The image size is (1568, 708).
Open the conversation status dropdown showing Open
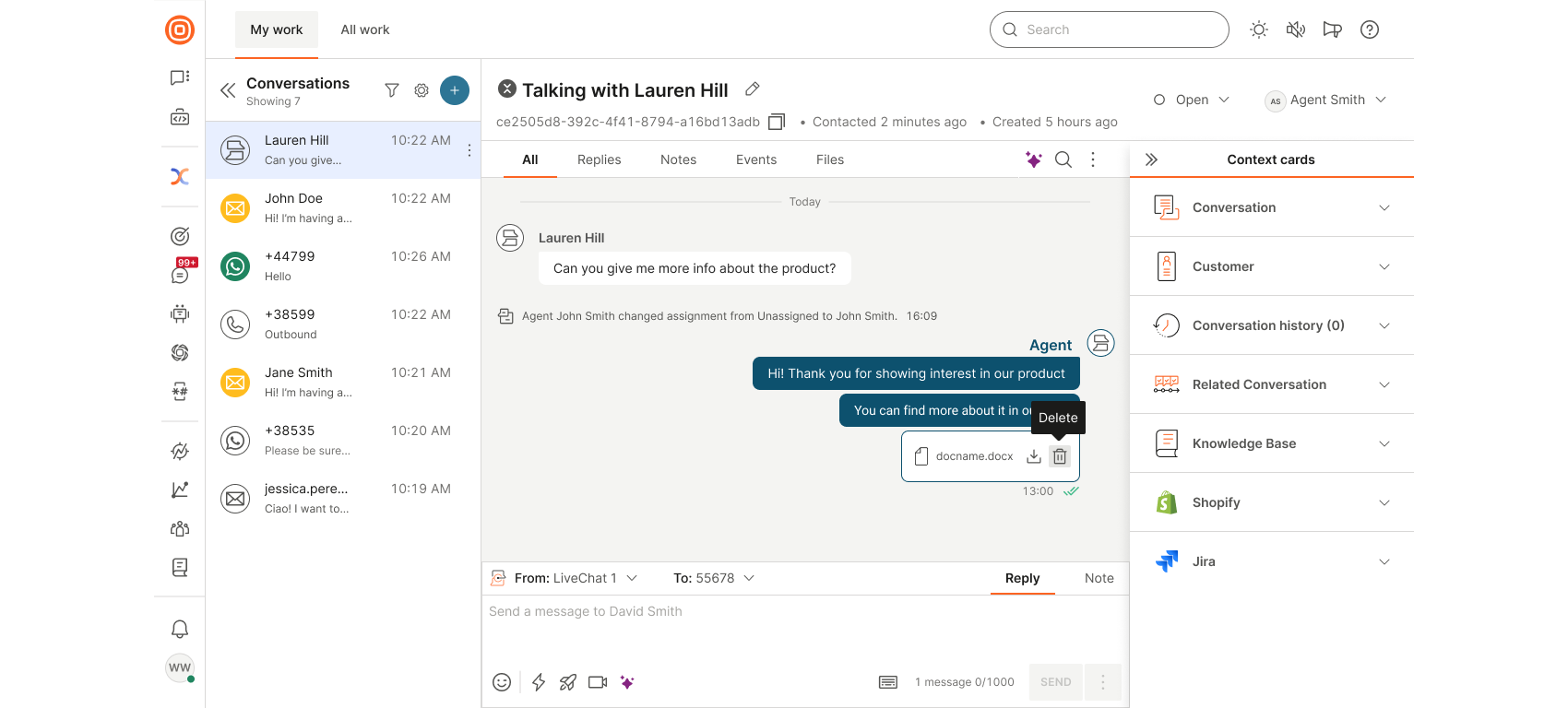[x=1192, y=100]
